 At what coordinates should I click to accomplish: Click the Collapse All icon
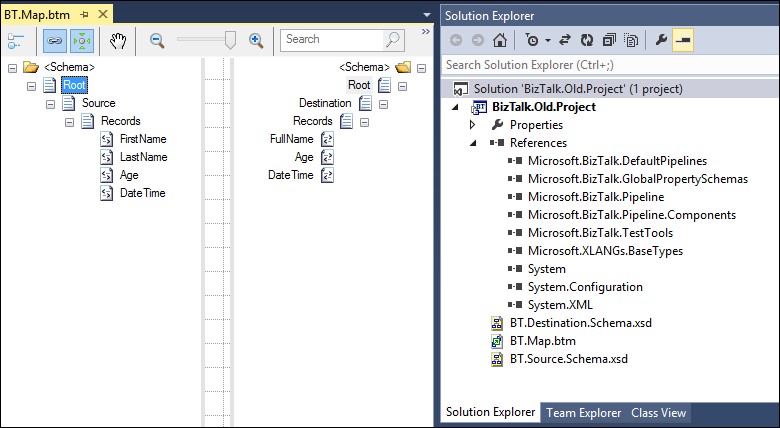pyautogui.click(x=609, y=40)
